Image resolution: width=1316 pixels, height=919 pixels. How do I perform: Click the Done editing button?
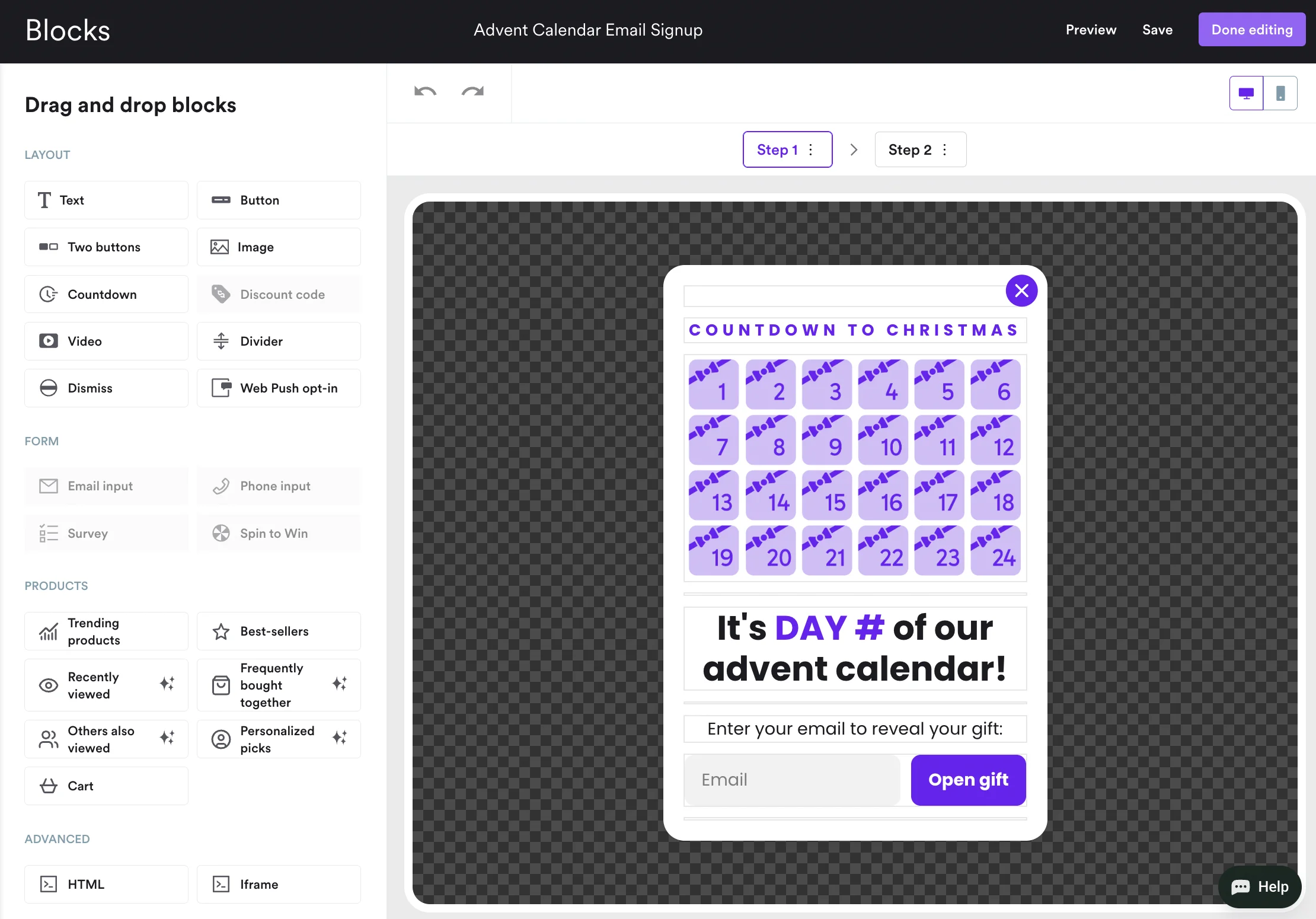[x=1251, y=30]
